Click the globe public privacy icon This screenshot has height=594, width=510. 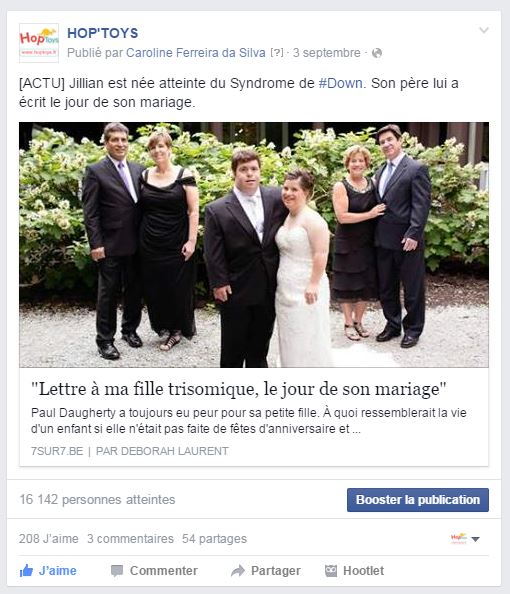coord(377,53)
